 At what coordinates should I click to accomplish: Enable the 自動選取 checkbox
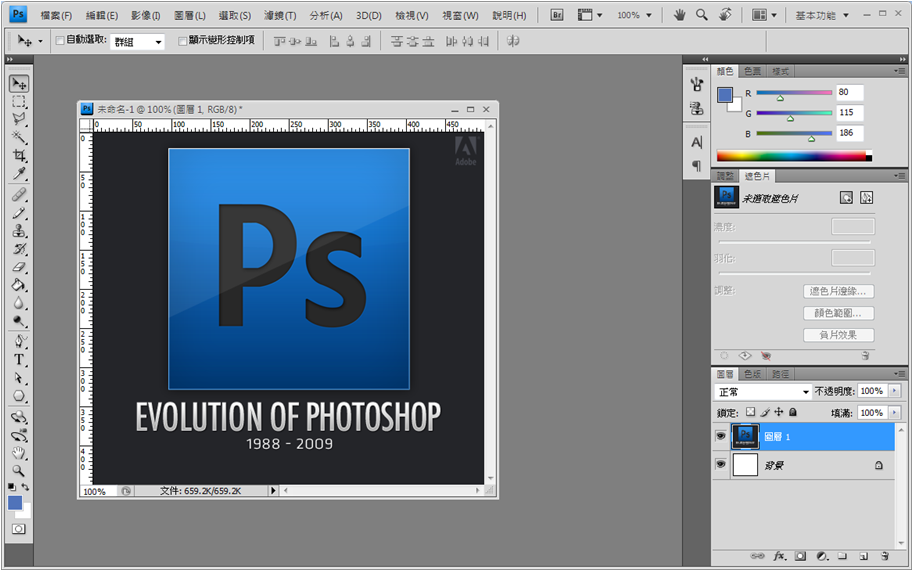pyautogui.click(x=60, y=41)
